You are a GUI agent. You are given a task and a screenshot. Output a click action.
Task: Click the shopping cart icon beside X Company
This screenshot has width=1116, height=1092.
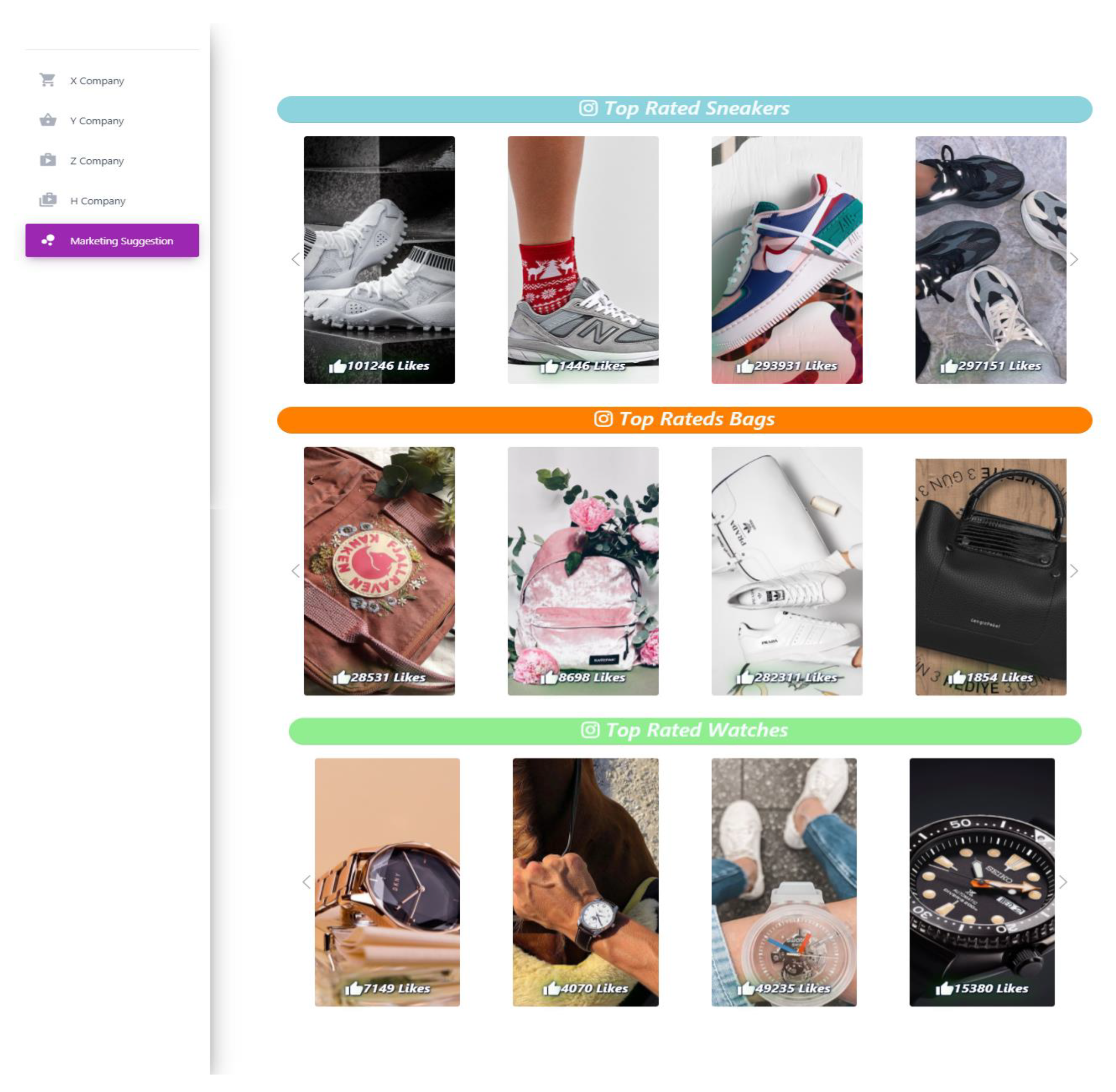click(x=48, y=80)
